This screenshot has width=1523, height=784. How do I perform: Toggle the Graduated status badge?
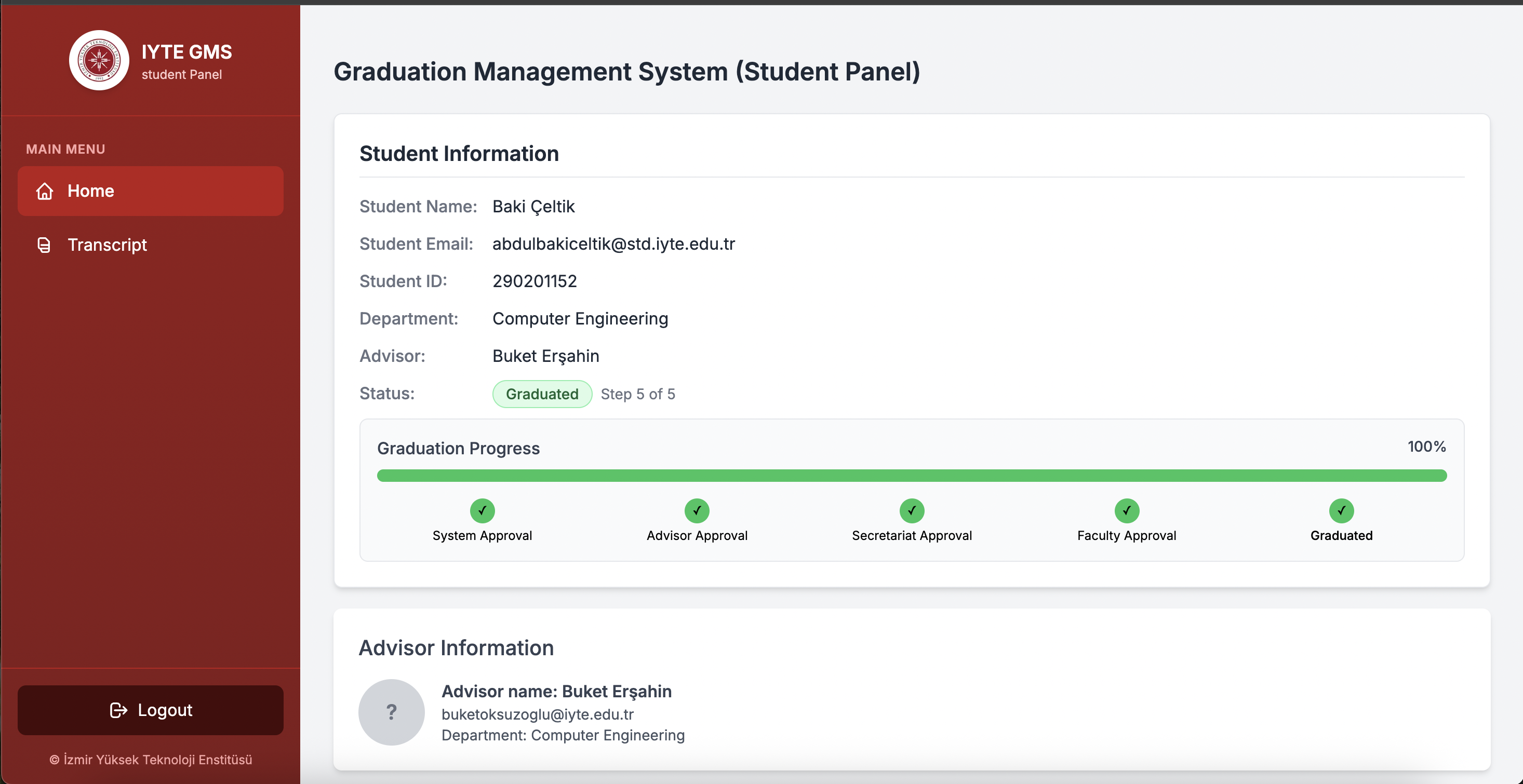[542, 394]
